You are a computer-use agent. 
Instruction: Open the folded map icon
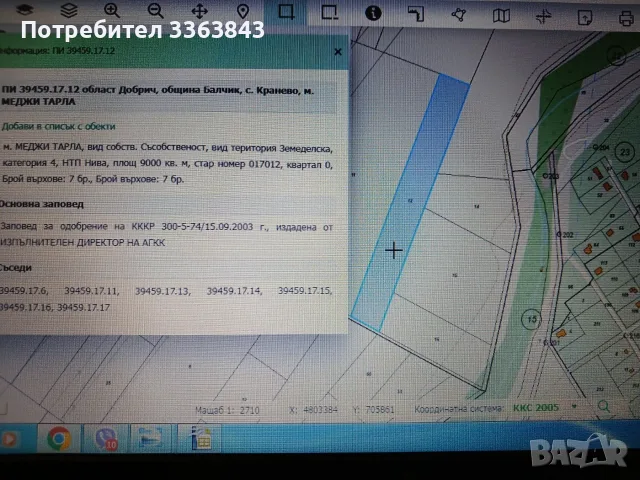(x=501, y=16)
